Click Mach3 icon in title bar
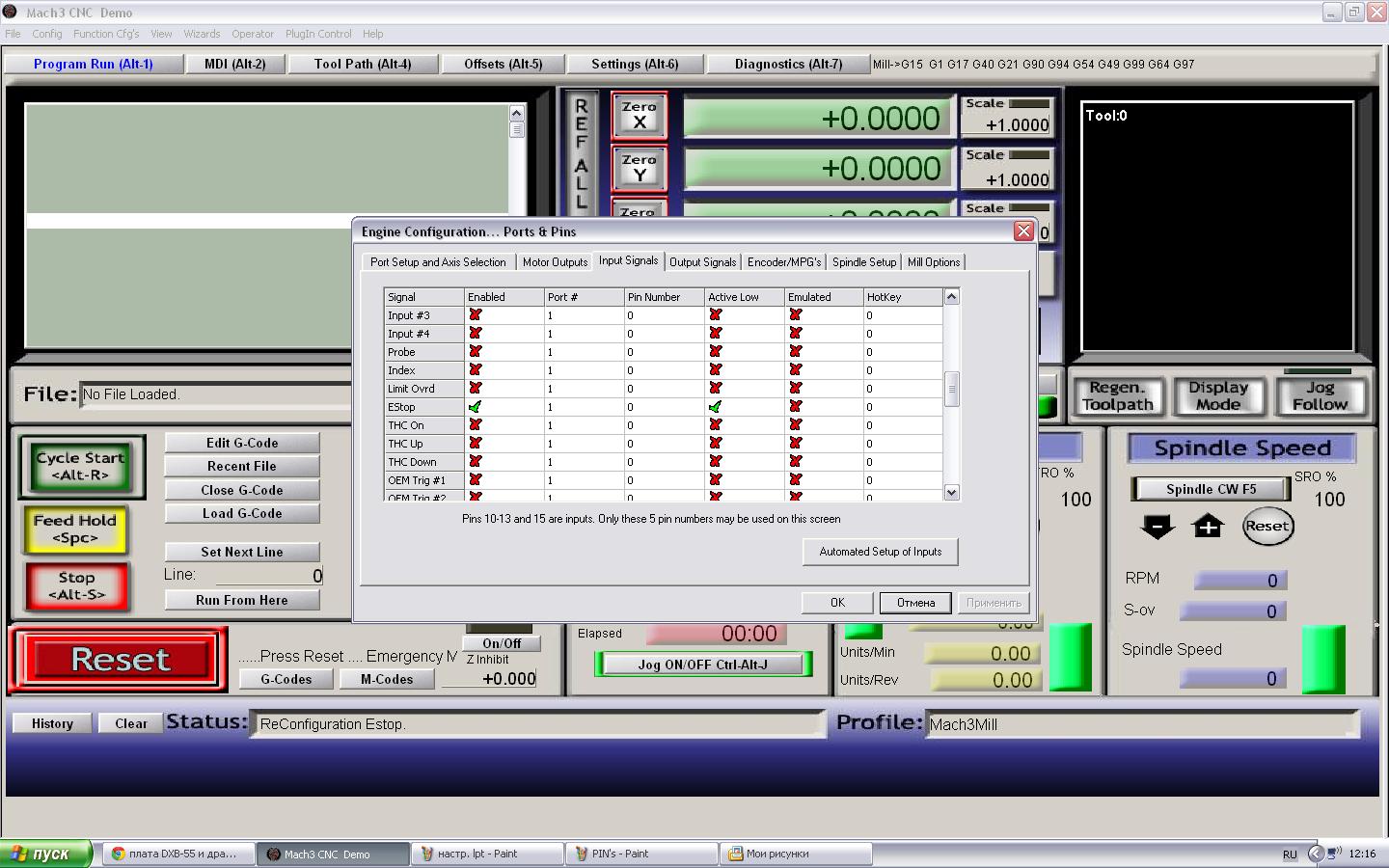 coord(11,12)
